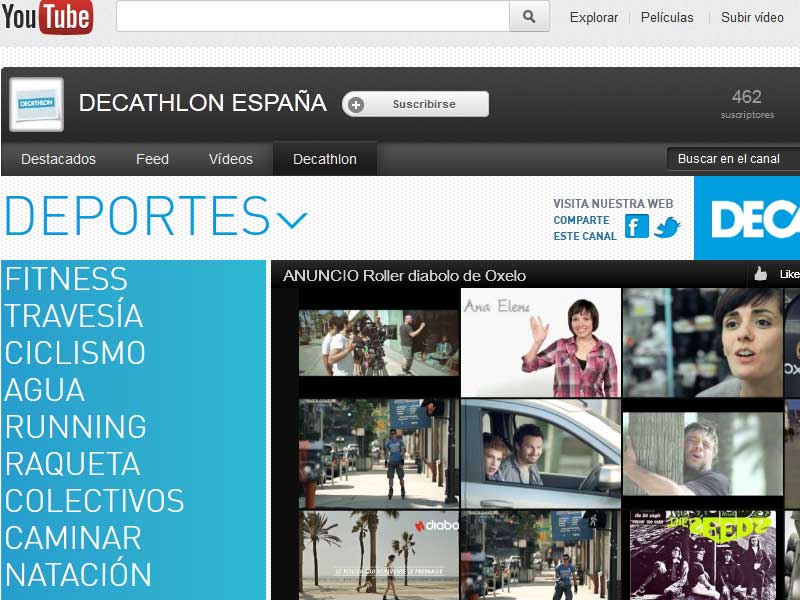Click the 462 suscriptores count
800x600 pixels.
(x=747, y=104)
